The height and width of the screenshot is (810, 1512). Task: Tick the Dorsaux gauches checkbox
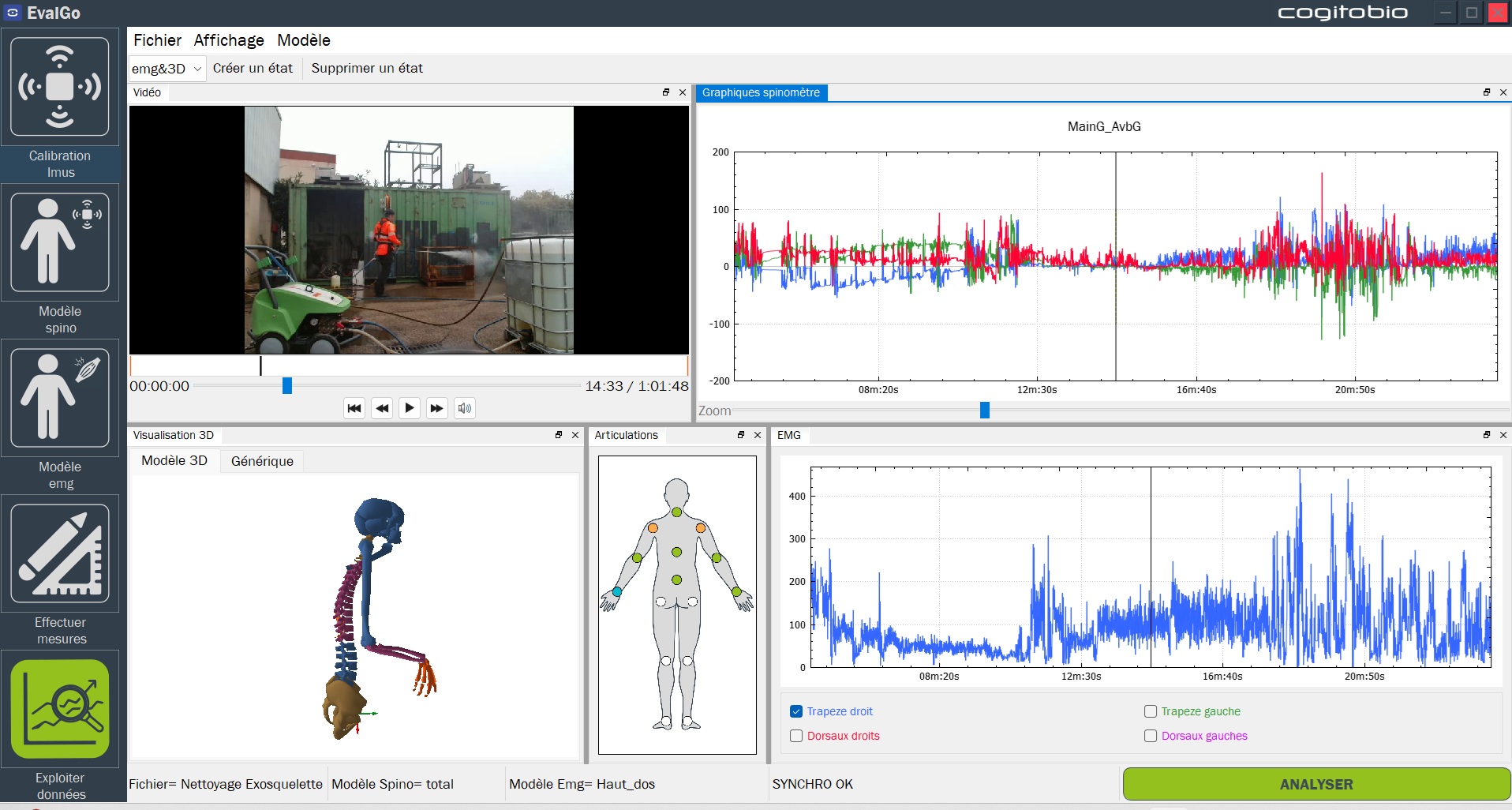[x=1151, y=736]
